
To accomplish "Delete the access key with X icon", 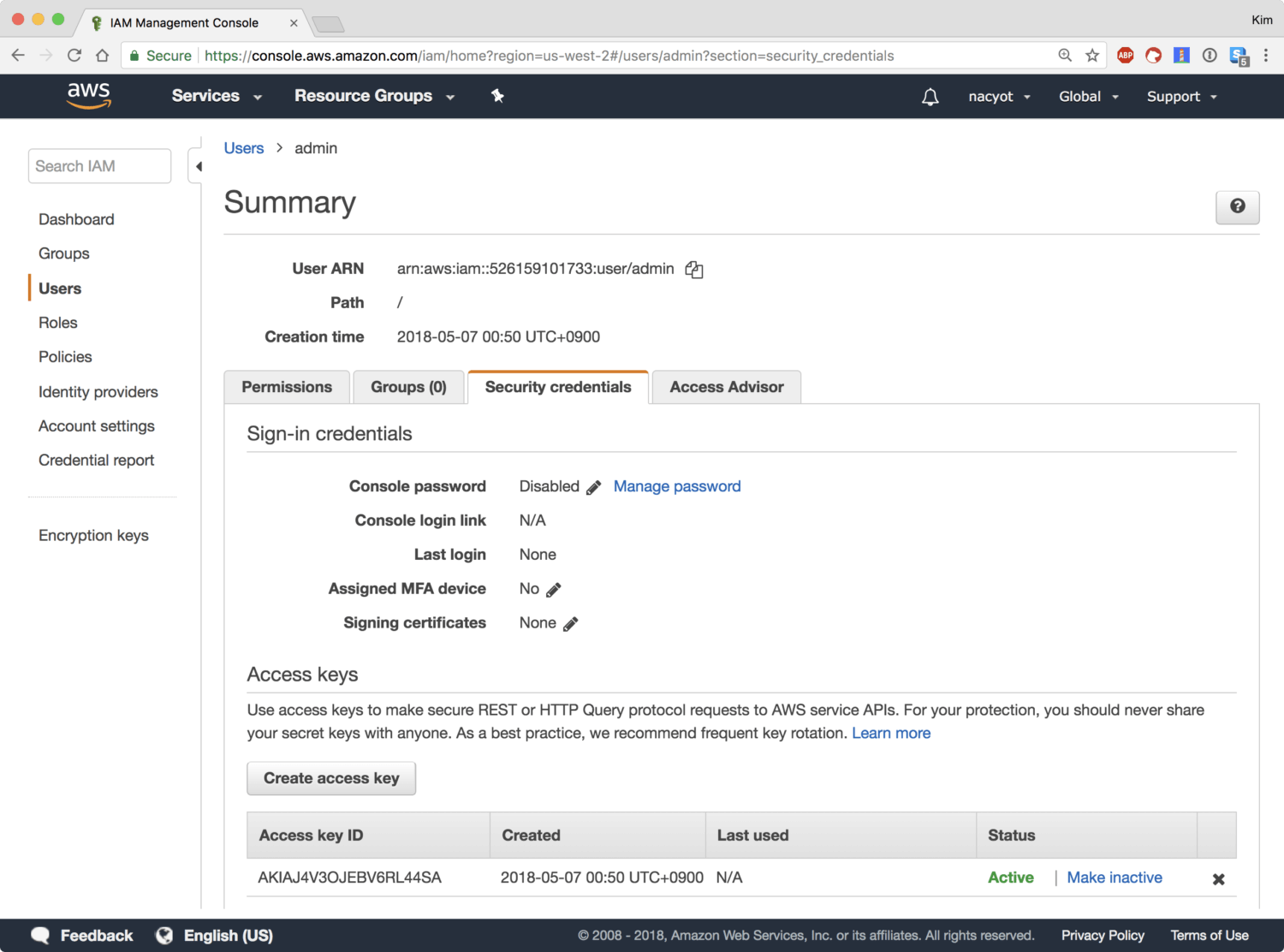I will [x=1218, y=879].
